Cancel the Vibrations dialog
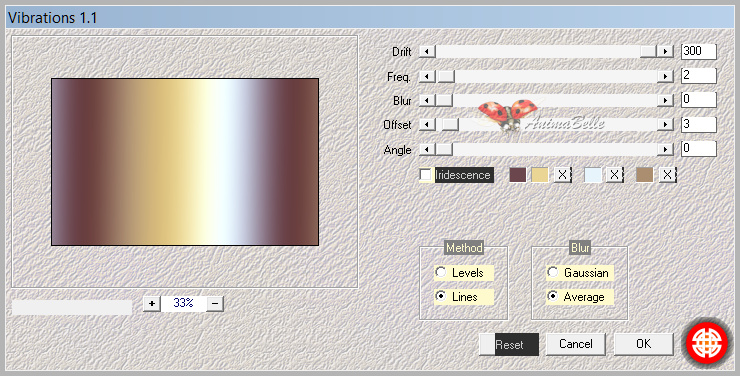The image size is (740, 376). (x=576, y=344)
